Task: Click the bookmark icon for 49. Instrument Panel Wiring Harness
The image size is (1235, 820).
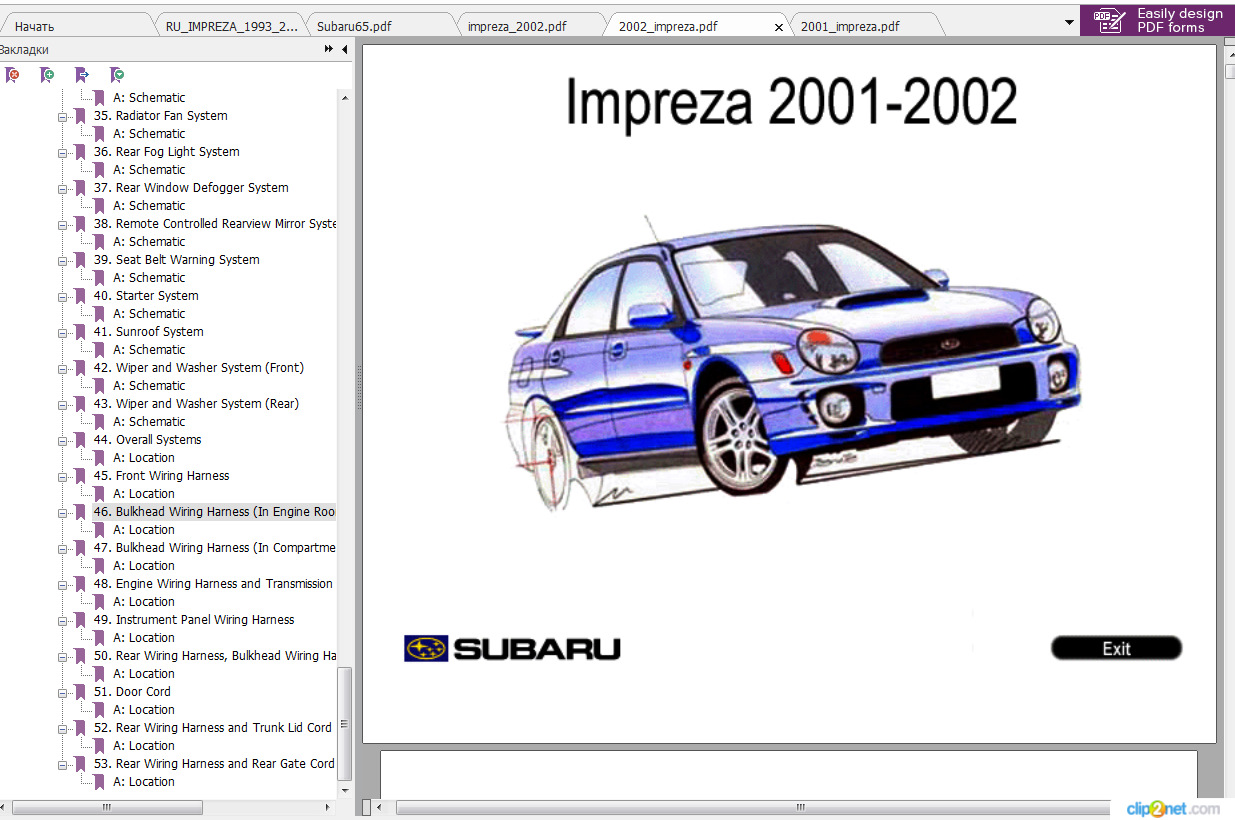Action: [80, 620]
